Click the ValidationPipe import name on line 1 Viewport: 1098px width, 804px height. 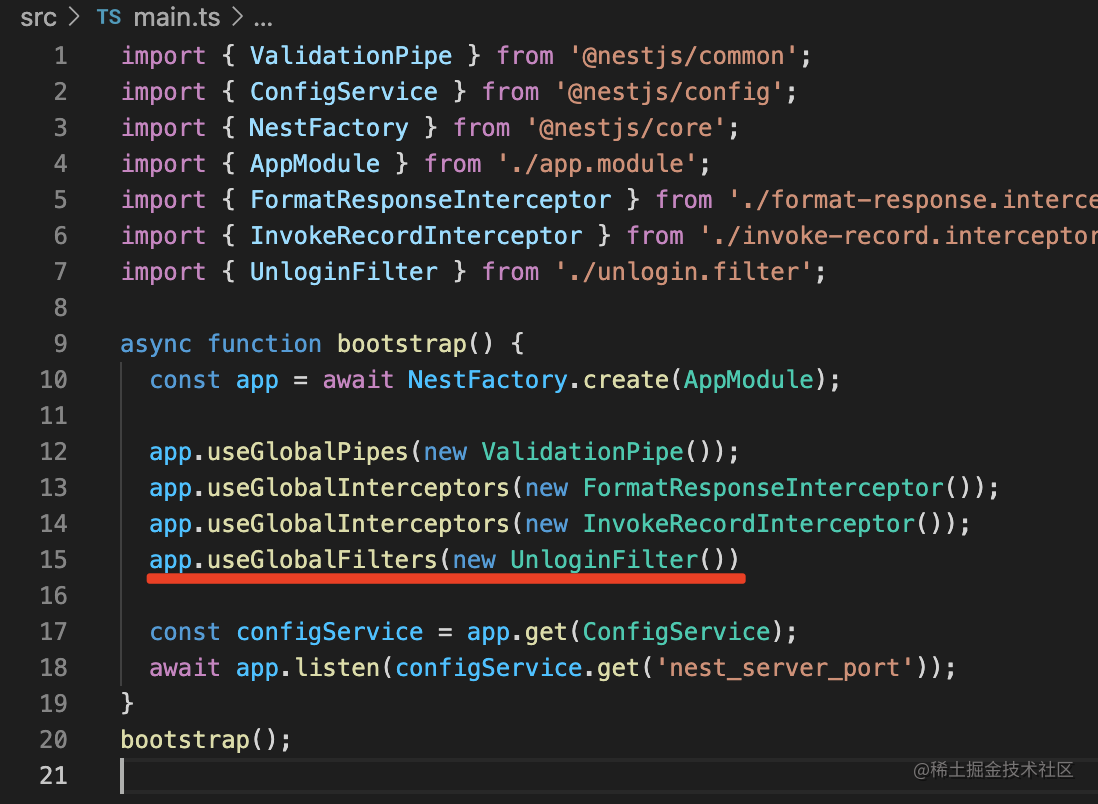click(350, 56)
